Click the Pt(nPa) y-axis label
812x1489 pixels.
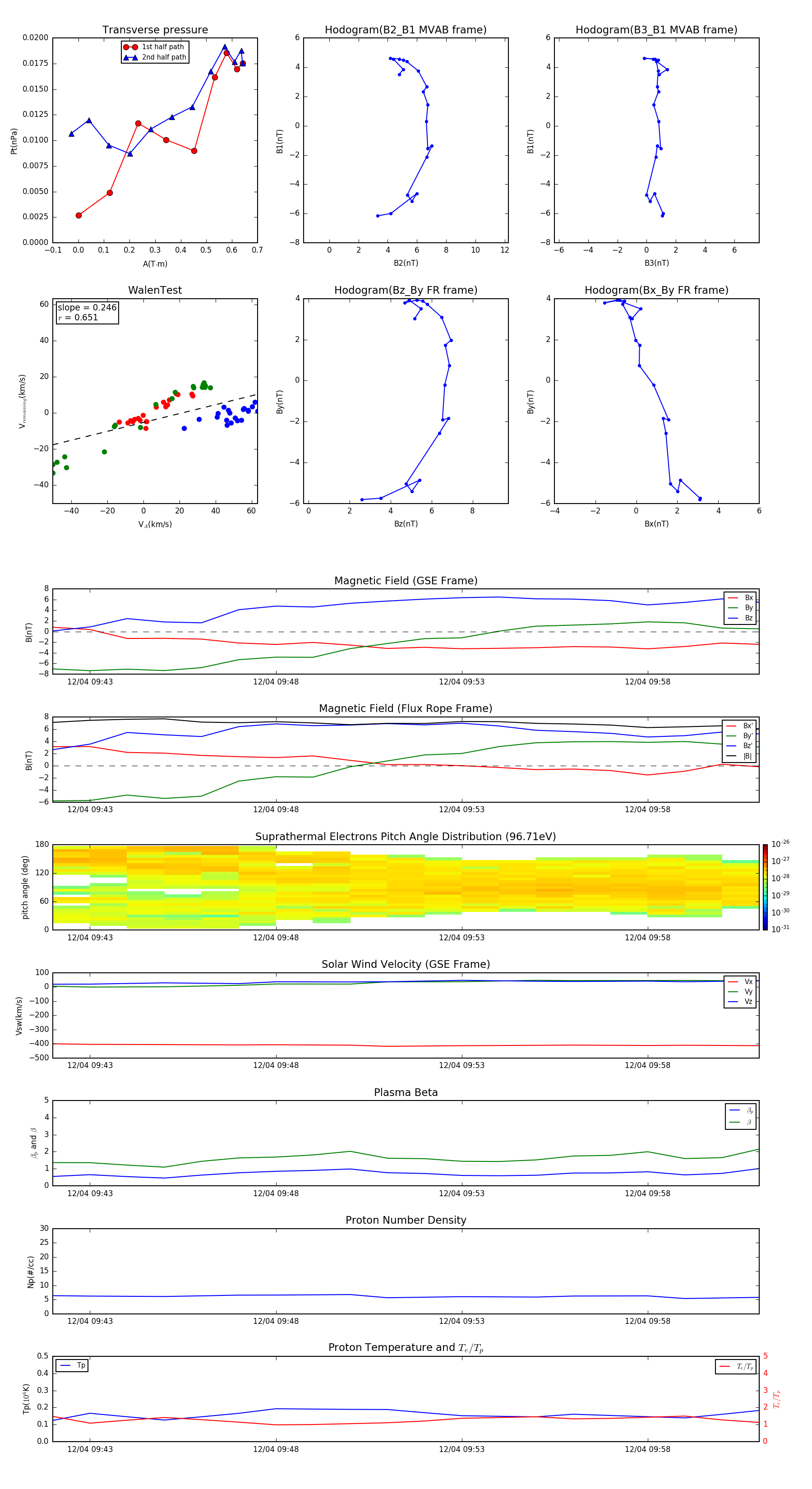(x=14, y=141)
